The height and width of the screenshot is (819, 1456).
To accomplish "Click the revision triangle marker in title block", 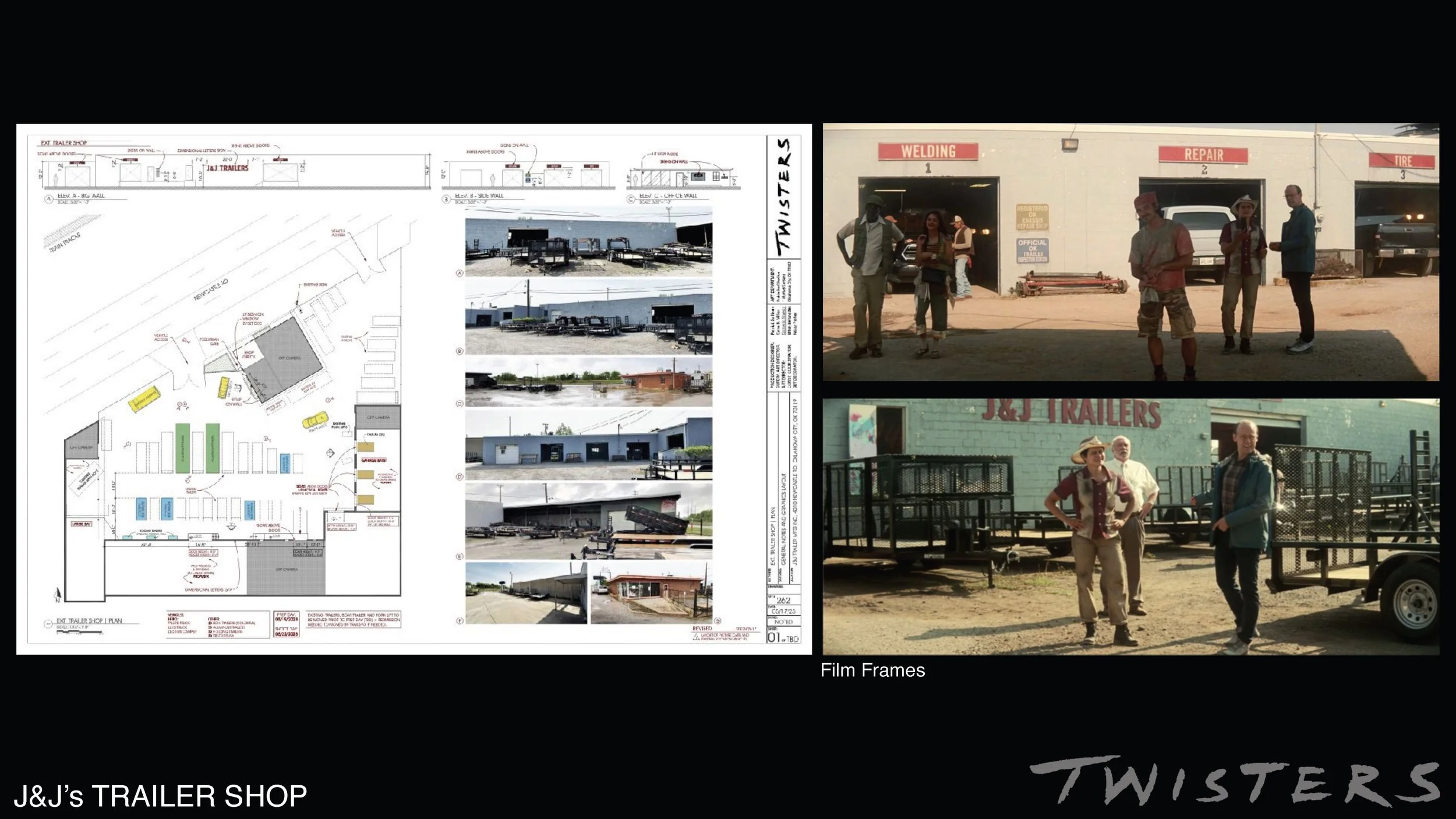I will 696,638.
